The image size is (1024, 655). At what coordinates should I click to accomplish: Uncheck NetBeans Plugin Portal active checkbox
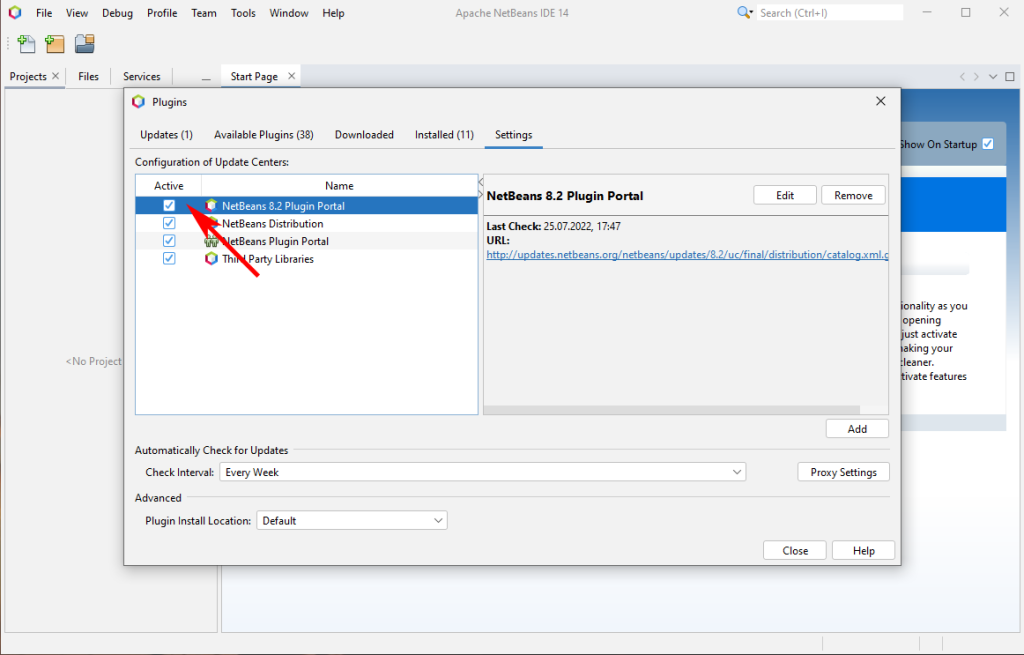point(169,241)
